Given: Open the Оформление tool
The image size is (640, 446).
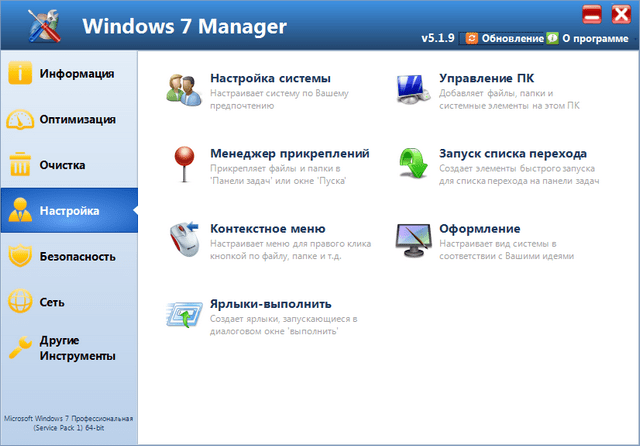Looking at the screenshot, I should click(x=480, y=229).
